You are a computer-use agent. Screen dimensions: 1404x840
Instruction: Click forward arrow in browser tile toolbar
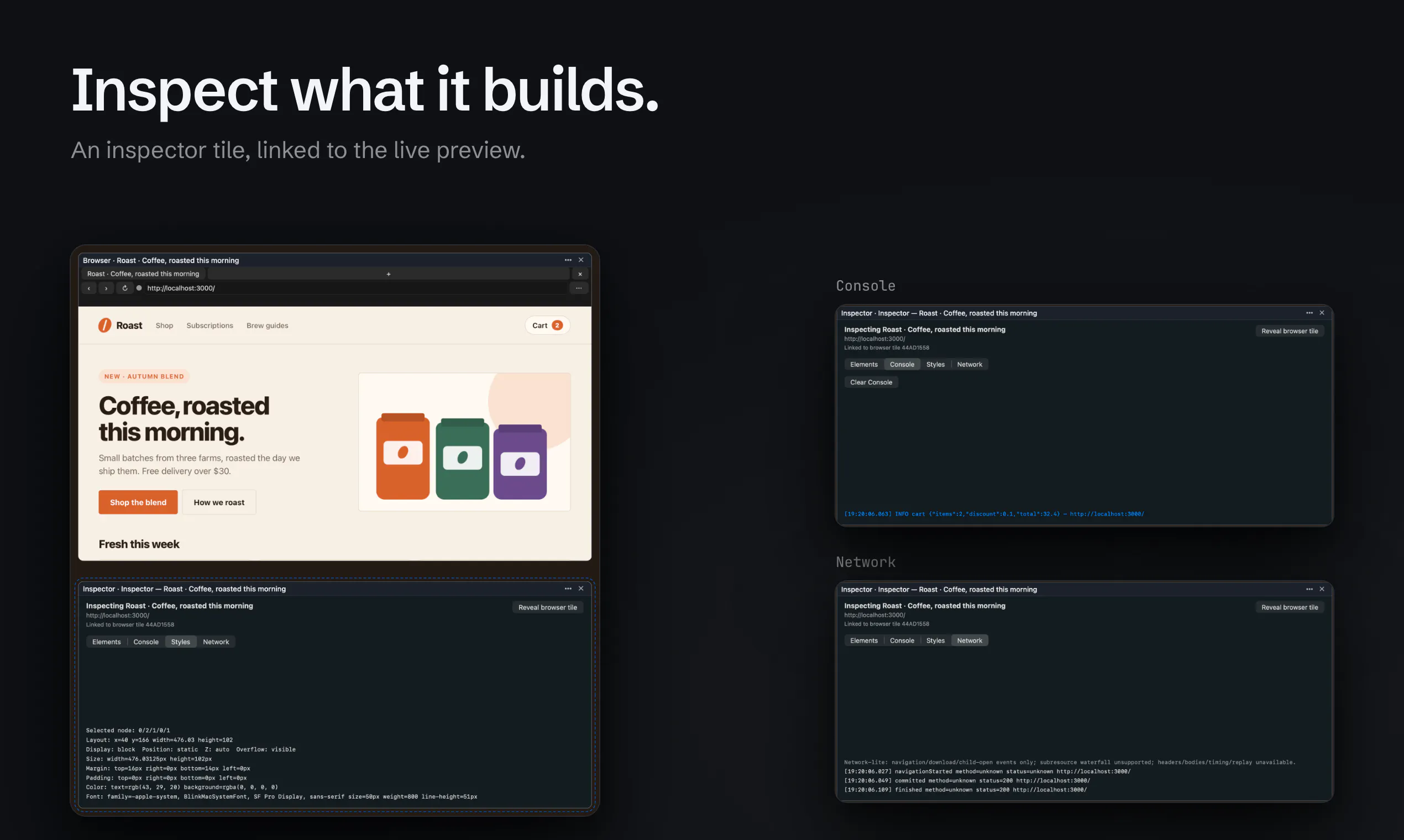(106, 288)
